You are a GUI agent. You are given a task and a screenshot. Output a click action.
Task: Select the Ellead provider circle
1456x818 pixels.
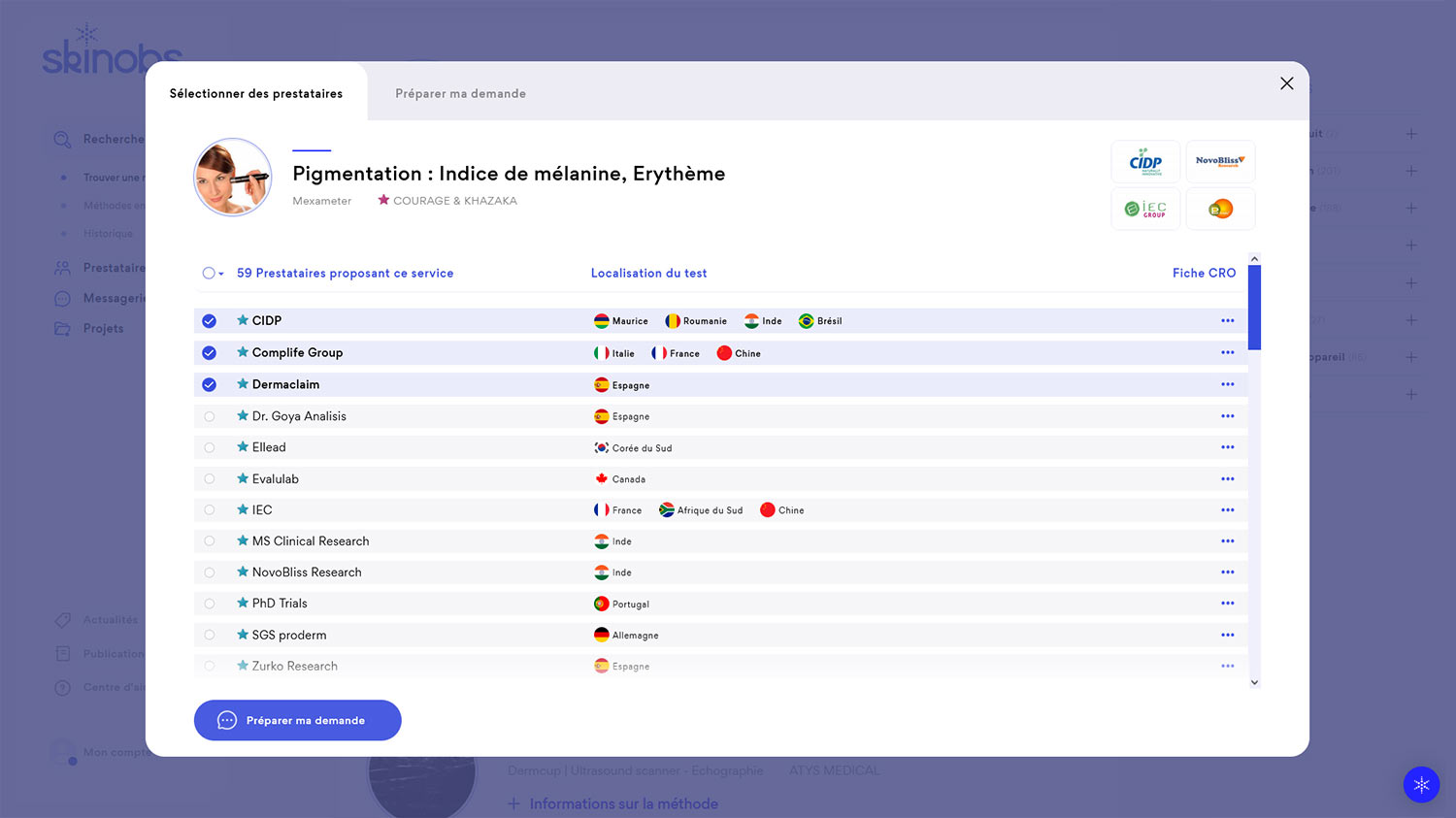[209, 447]
